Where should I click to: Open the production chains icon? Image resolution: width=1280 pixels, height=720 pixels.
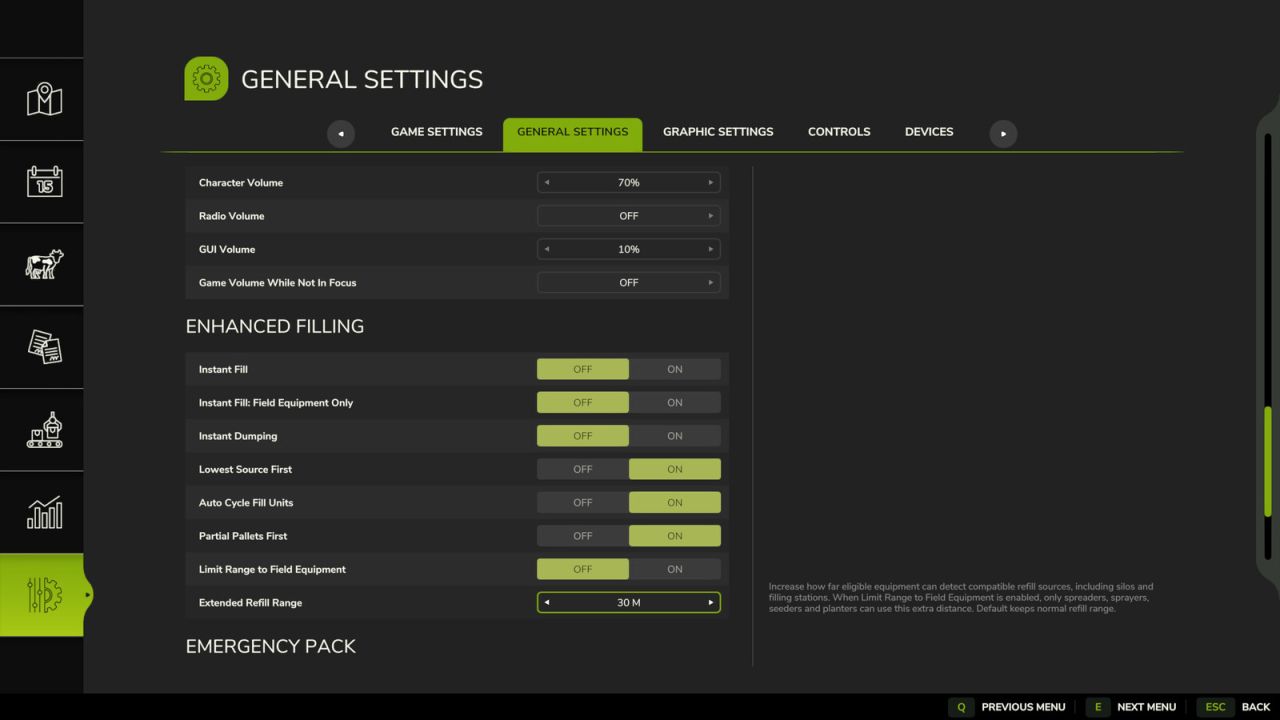(x=44, y=430)
